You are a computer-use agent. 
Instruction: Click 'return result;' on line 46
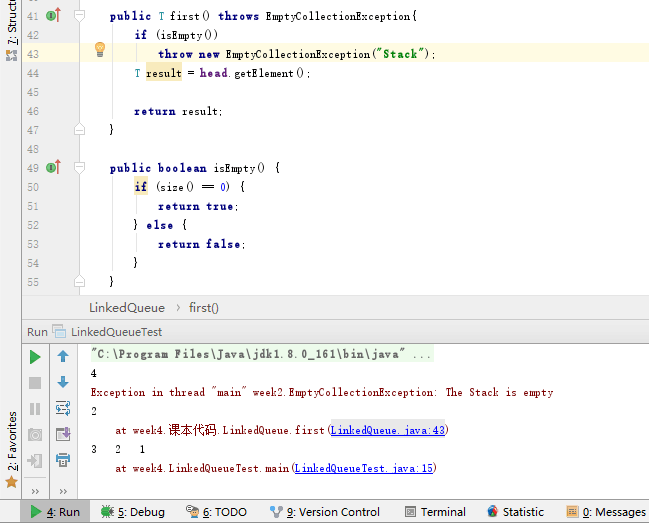click(178, 111)
